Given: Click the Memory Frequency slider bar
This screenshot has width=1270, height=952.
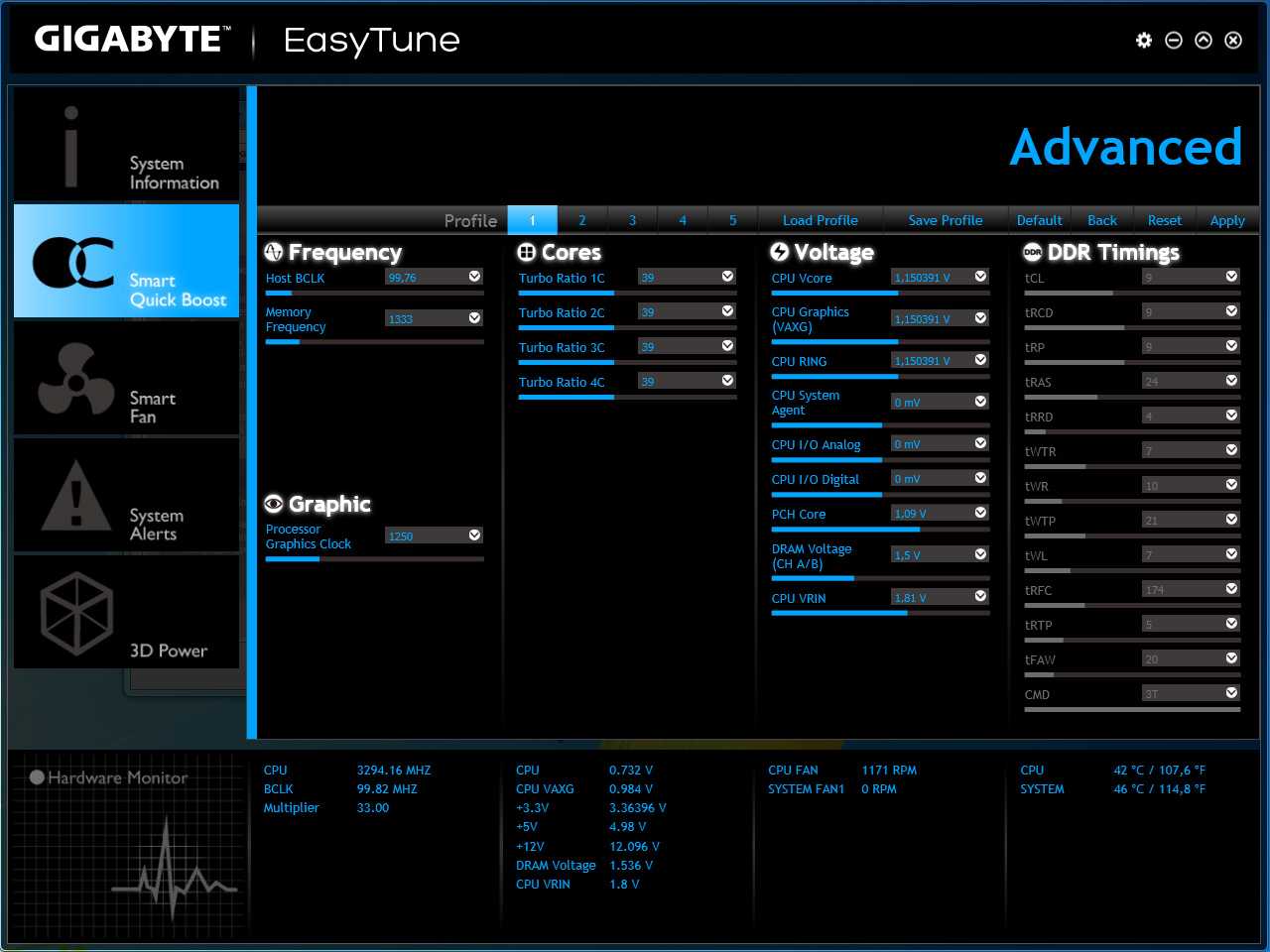Looking at the screenshot, I should coord(374,342).
